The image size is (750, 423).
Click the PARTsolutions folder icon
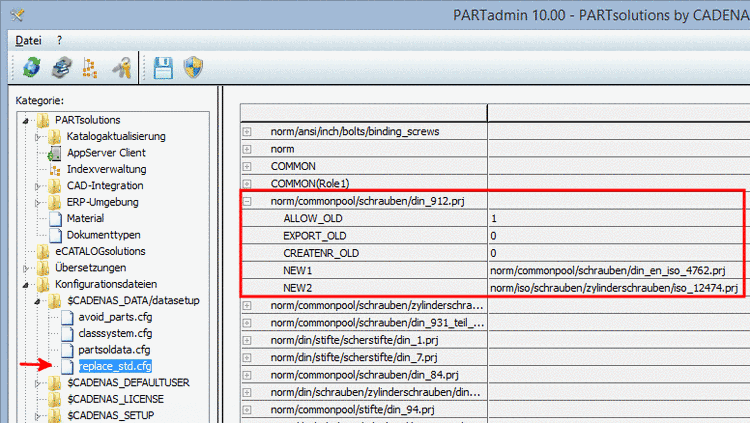[43, 120]
